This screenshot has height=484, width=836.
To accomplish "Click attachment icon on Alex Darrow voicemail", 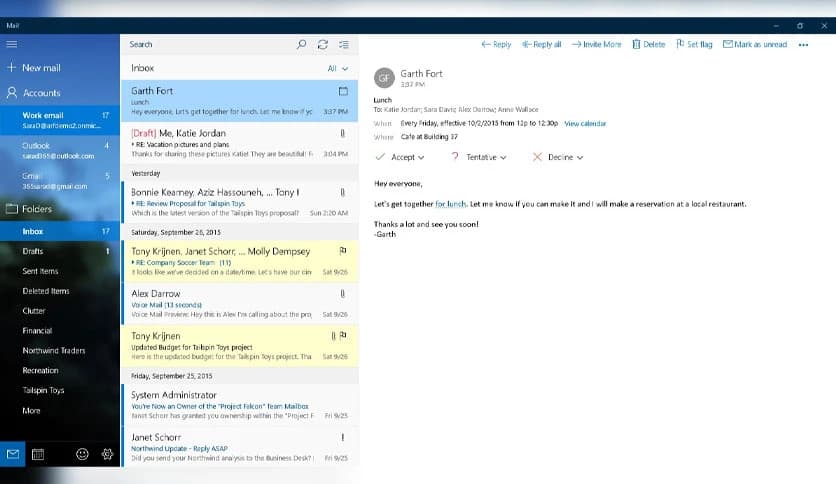I will pyautogui.click(x=342, y=294).
